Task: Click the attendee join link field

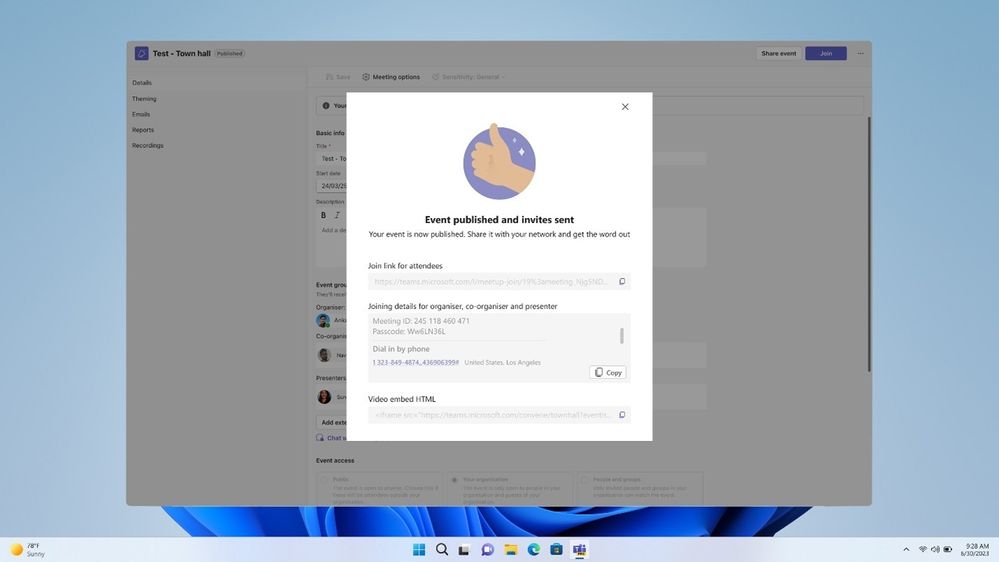Action: (x=499, y=282)
